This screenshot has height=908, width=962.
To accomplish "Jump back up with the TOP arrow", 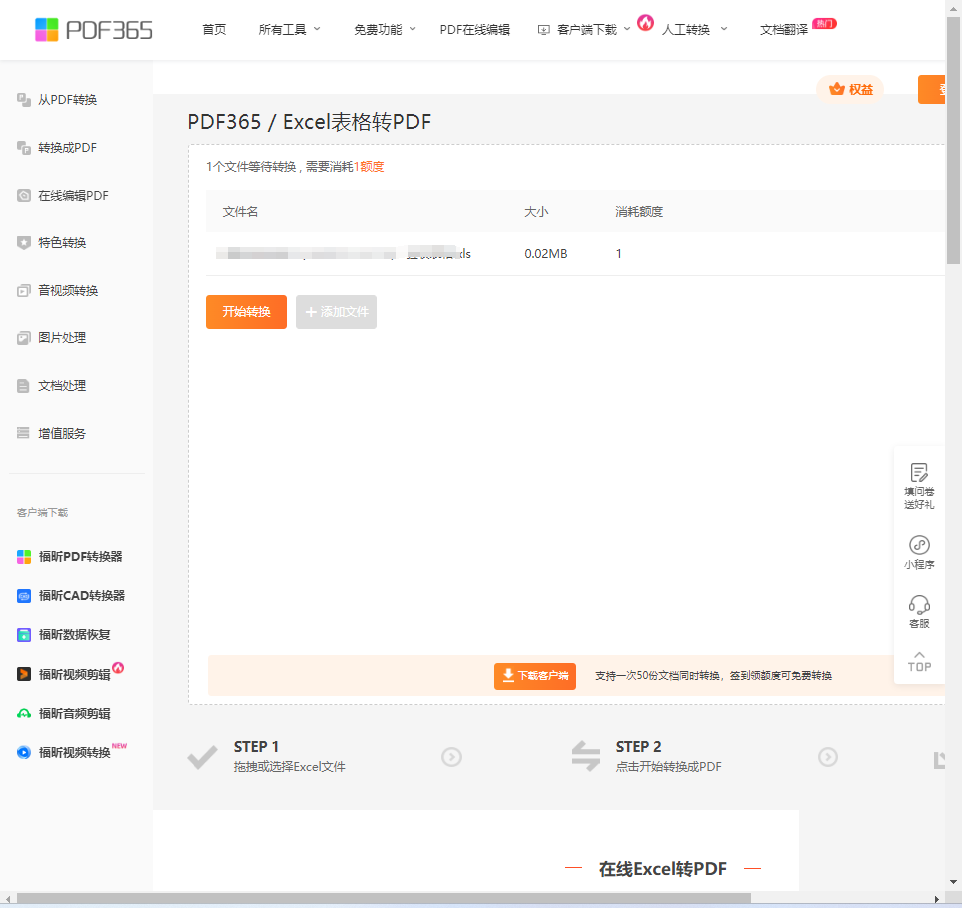I will click(x=919, y=661).
